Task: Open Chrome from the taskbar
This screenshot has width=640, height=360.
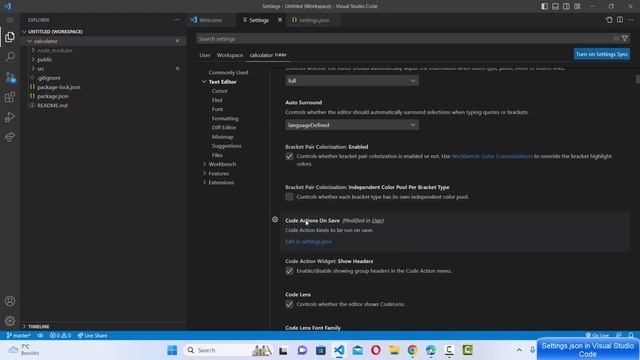Action: point(412,350)
